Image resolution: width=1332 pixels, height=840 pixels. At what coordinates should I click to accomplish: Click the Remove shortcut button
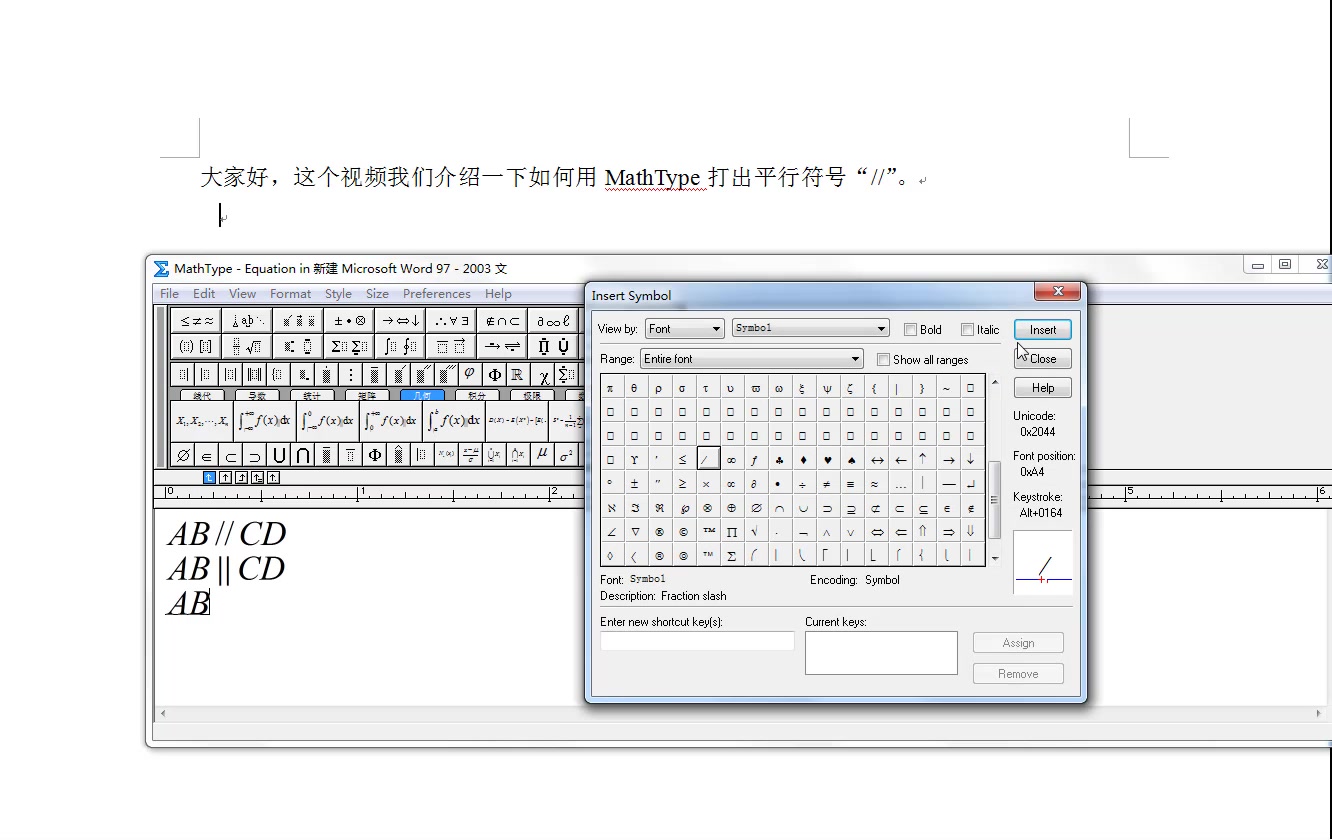tap(1018, 674)
